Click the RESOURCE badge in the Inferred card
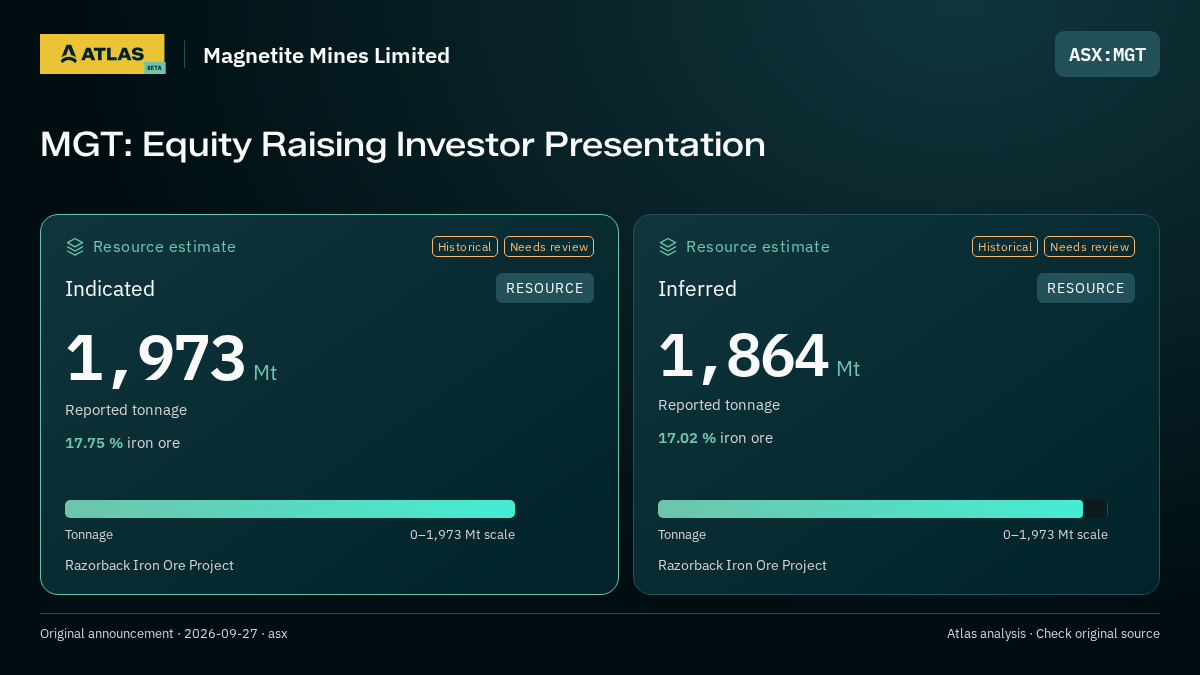1200x675 pixels. pyautogui.click(x=1086, y=288)
